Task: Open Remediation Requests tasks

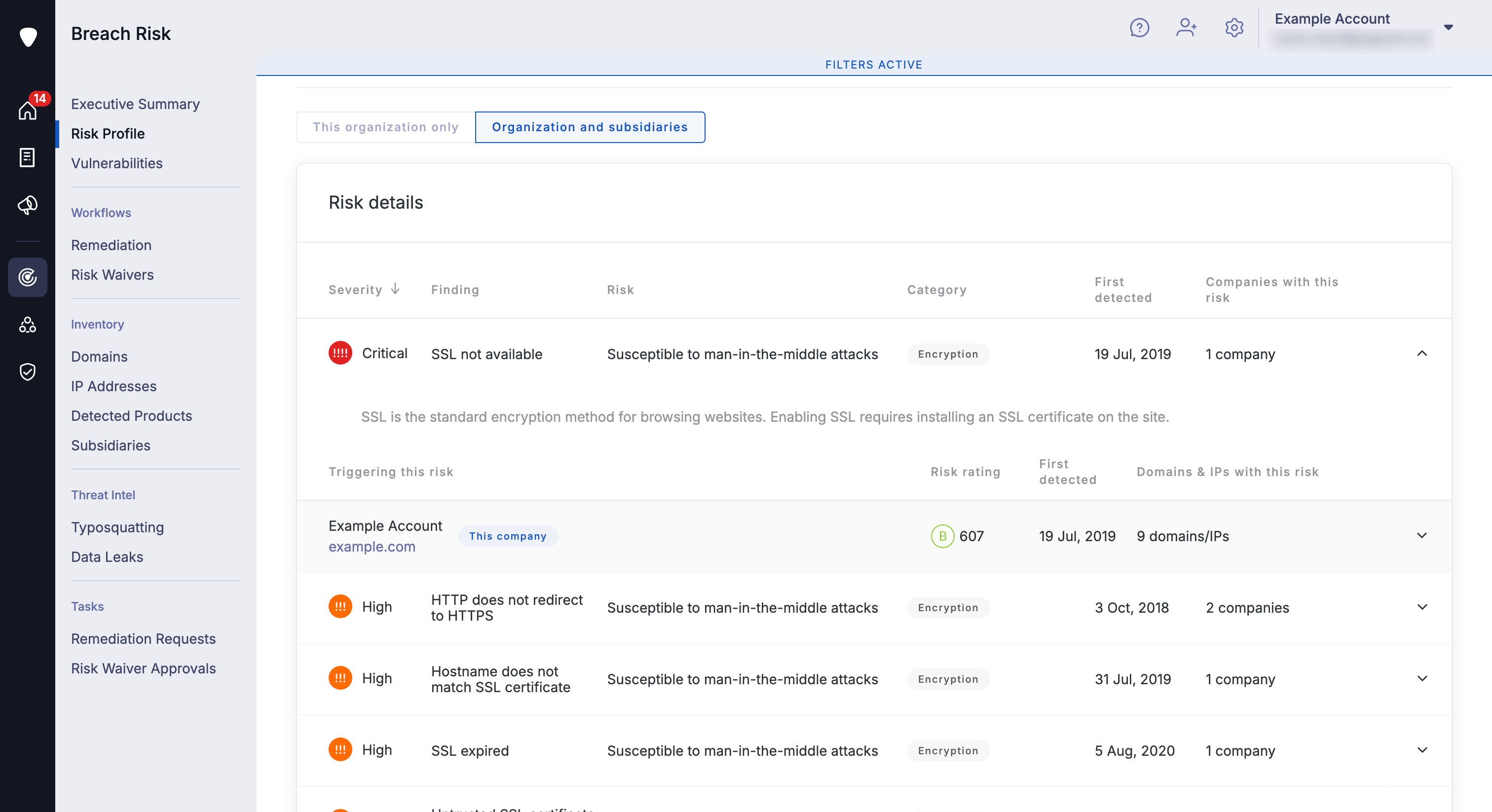Action: (143, 638)
